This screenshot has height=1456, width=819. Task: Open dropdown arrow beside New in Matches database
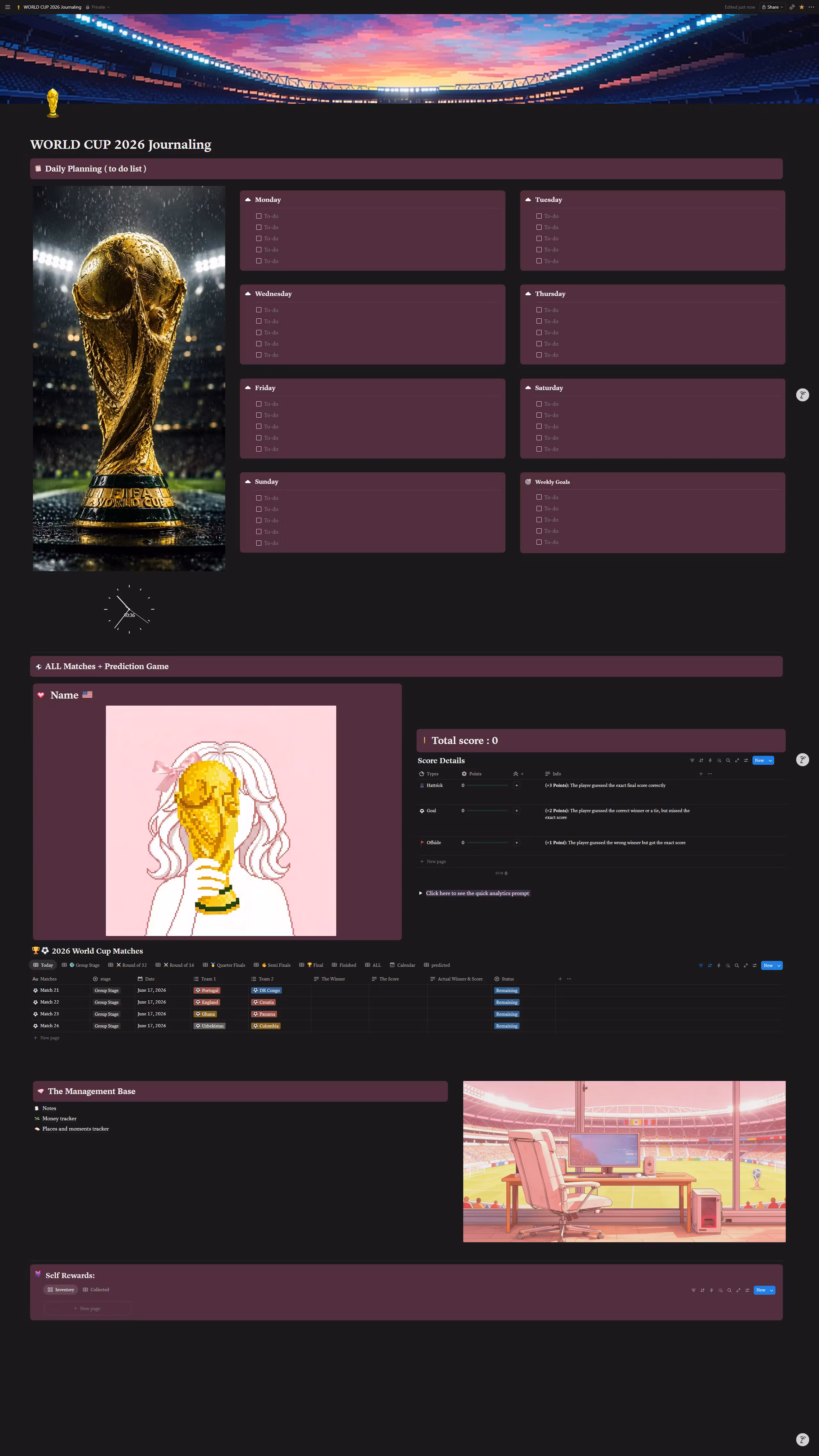click(779, 965)
